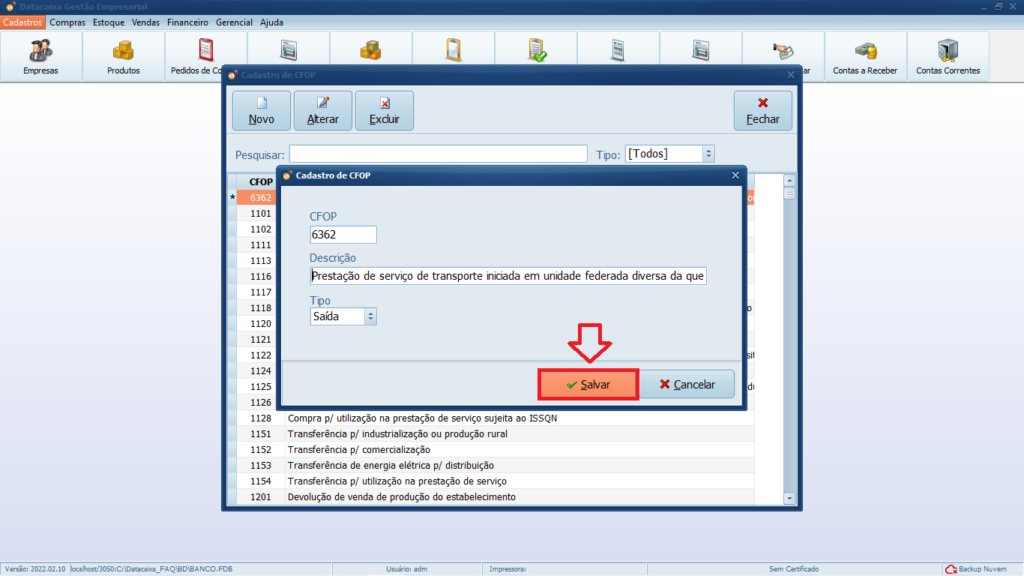Click the Cancelar button
This screenshot has height=576, width=1024.
tap(686, 385)
